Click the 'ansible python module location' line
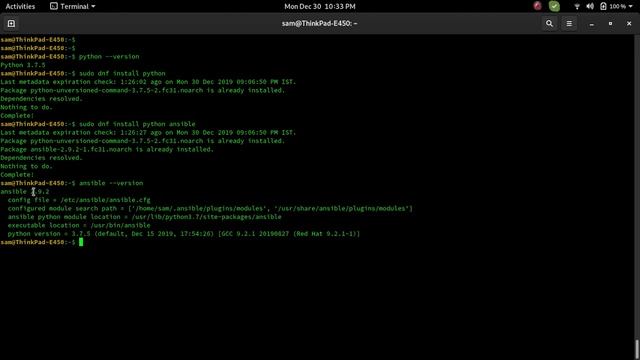The image size is (640, 360). (144, 217)
